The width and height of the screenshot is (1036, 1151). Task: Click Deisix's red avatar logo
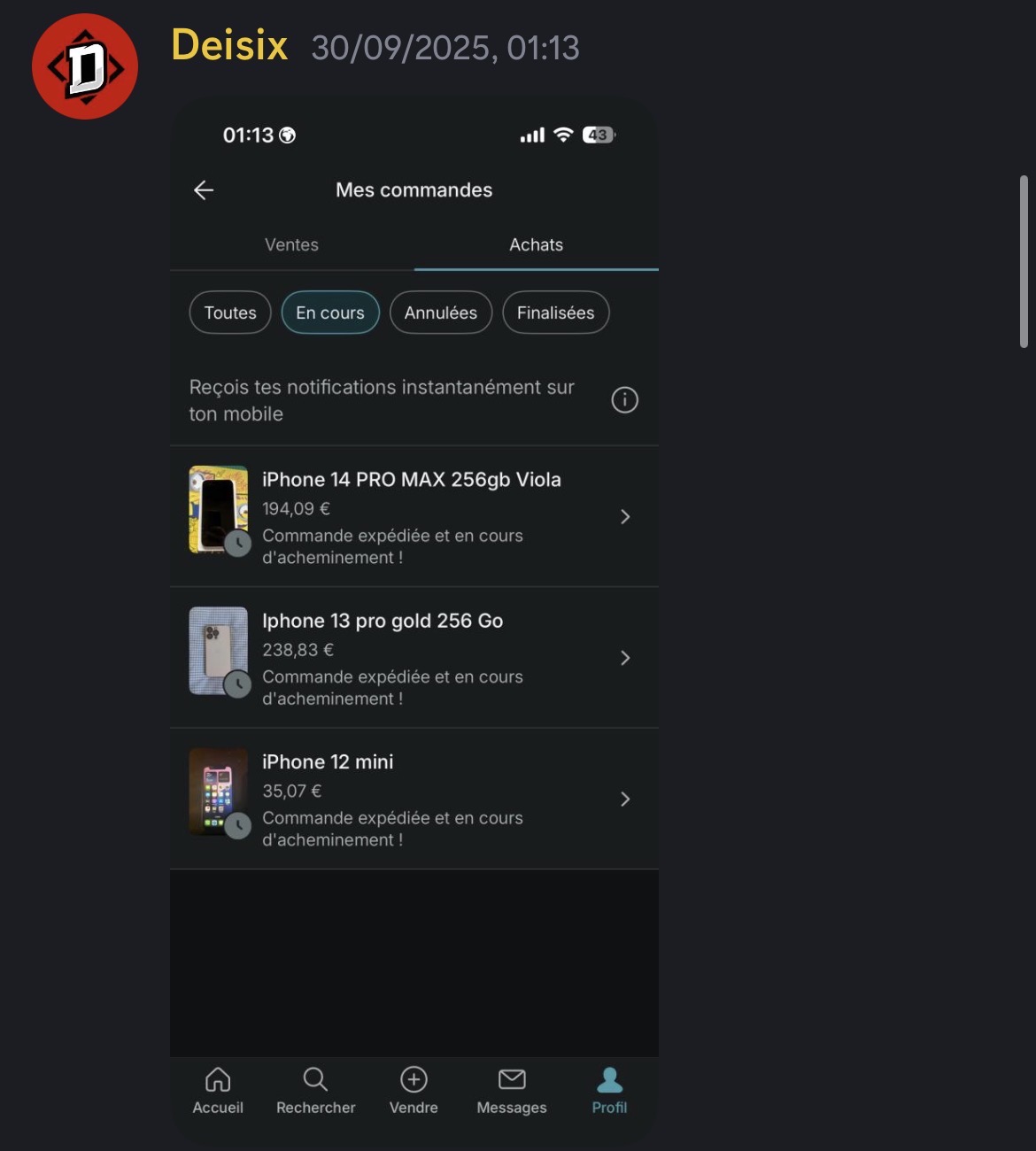pyautogui.click(x=85, y=66)
